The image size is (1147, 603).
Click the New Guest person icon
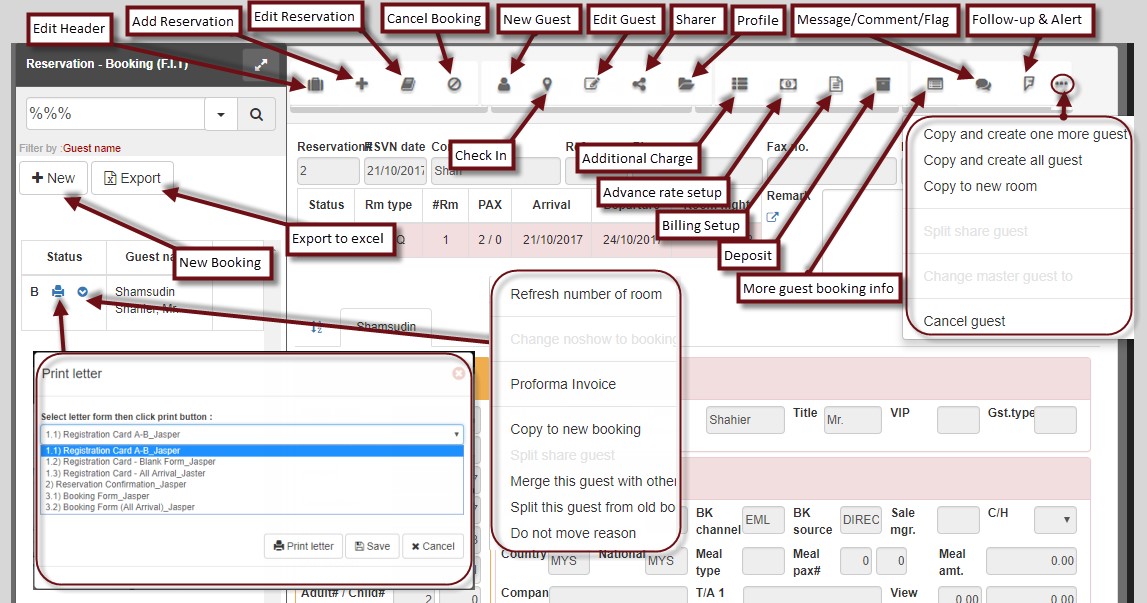pyautogui.click(x=504, y=85)
